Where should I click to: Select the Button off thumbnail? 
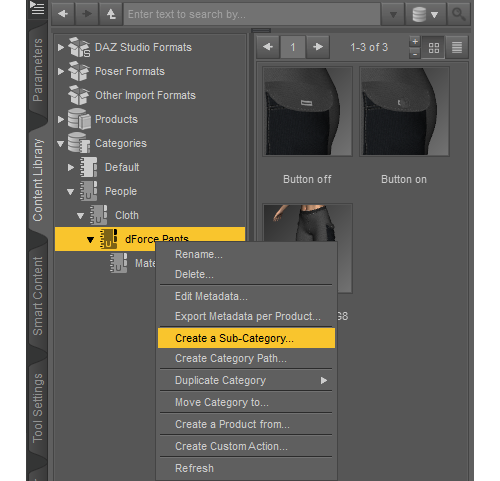[307, 111]
